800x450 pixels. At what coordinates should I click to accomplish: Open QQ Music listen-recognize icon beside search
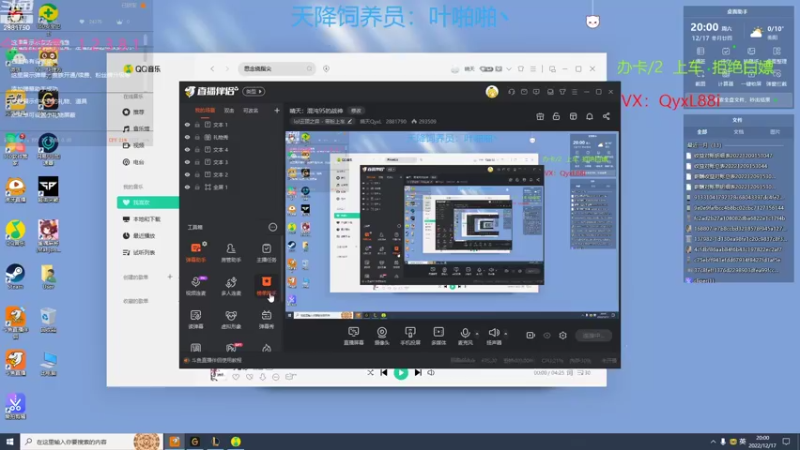tap(327, 68)
